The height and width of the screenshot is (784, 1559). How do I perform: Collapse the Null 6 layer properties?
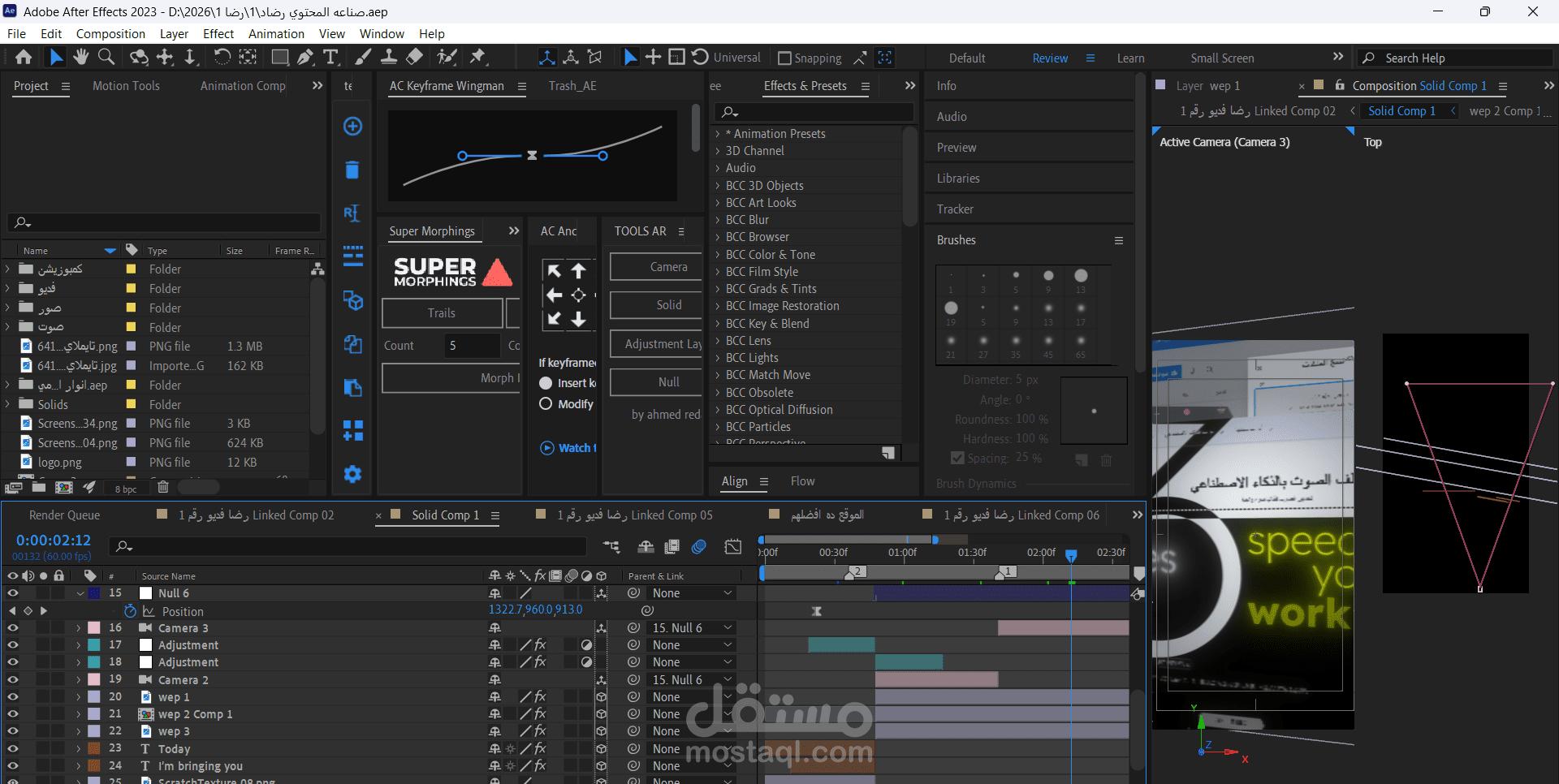(80, 593)
